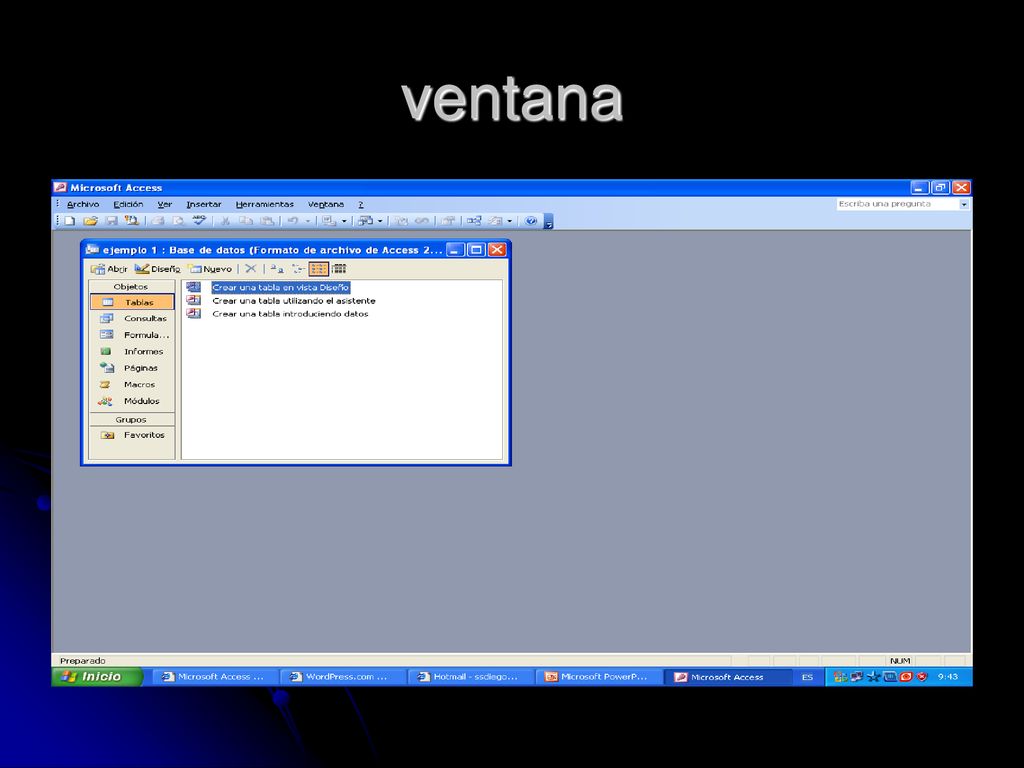
Task: Click the New Object icon in toolbar
Action: coord(495,221)
